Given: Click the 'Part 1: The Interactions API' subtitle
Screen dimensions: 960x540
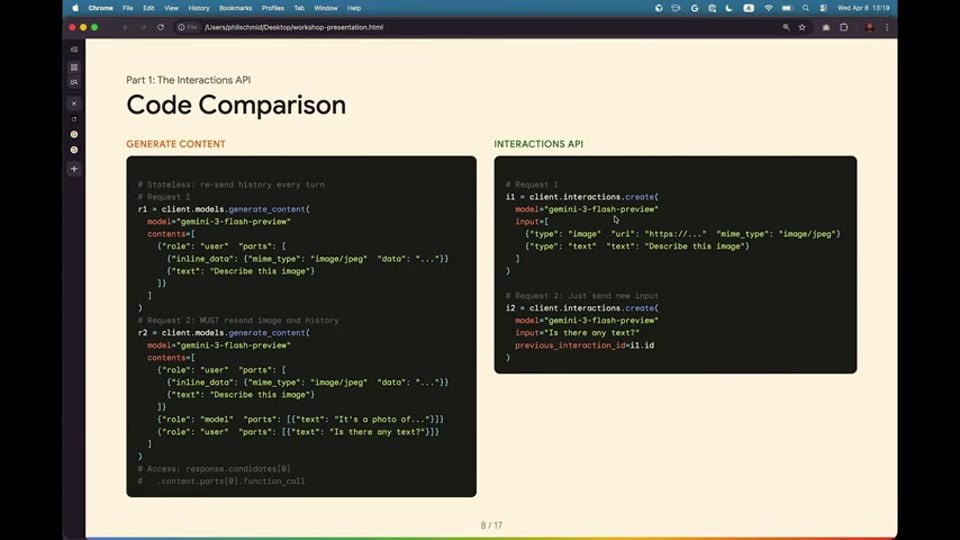Looking at the screenshot, I should (188, 80).
